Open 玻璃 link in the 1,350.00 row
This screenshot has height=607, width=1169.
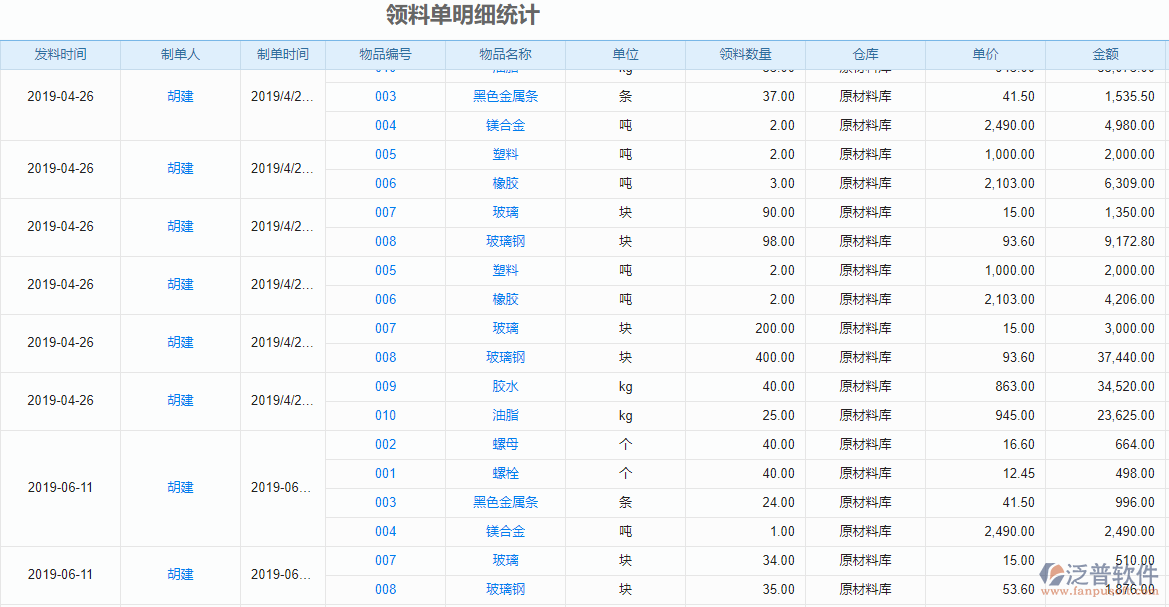click(505, 212)
